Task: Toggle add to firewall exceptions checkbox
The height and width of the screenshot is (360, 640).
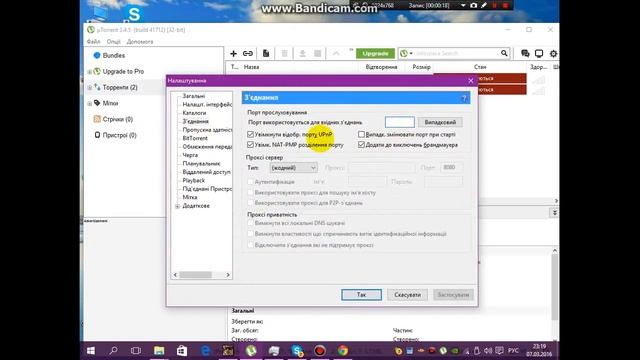Action: point(361,144)
